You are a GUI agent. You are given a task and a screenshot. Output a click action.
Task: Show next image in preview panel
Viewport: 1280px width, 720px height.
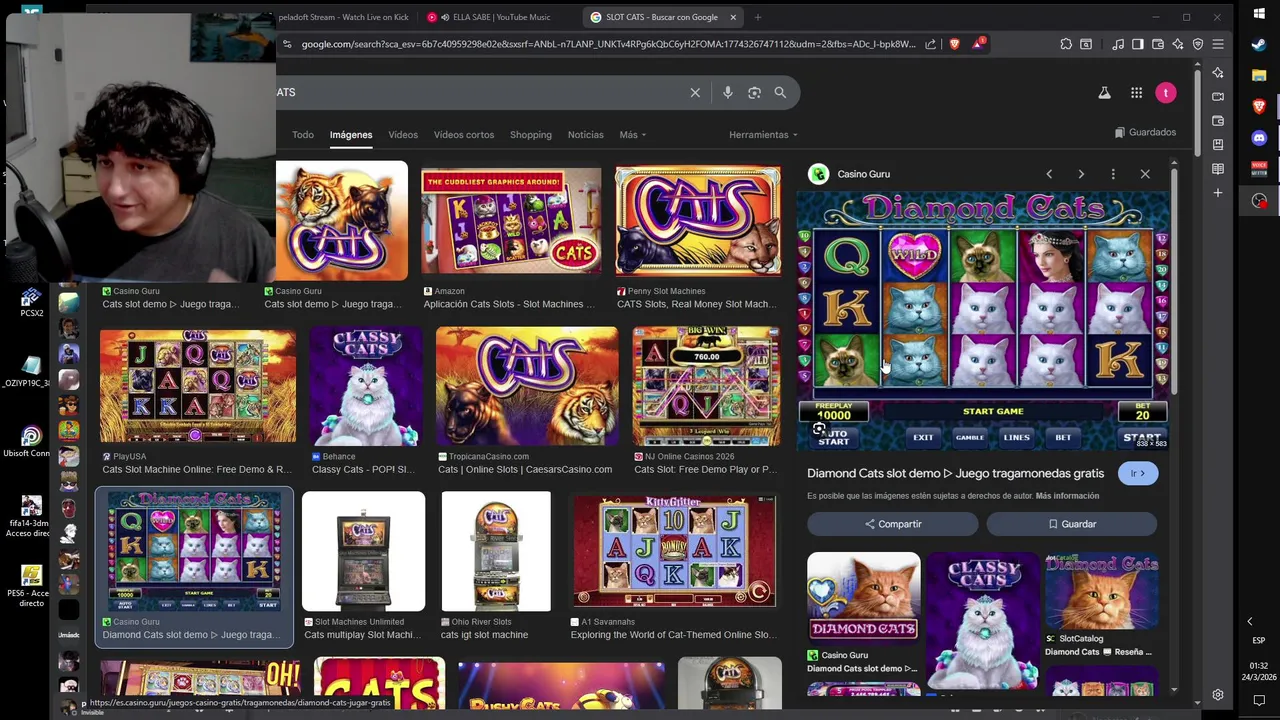coord(1081,174)
